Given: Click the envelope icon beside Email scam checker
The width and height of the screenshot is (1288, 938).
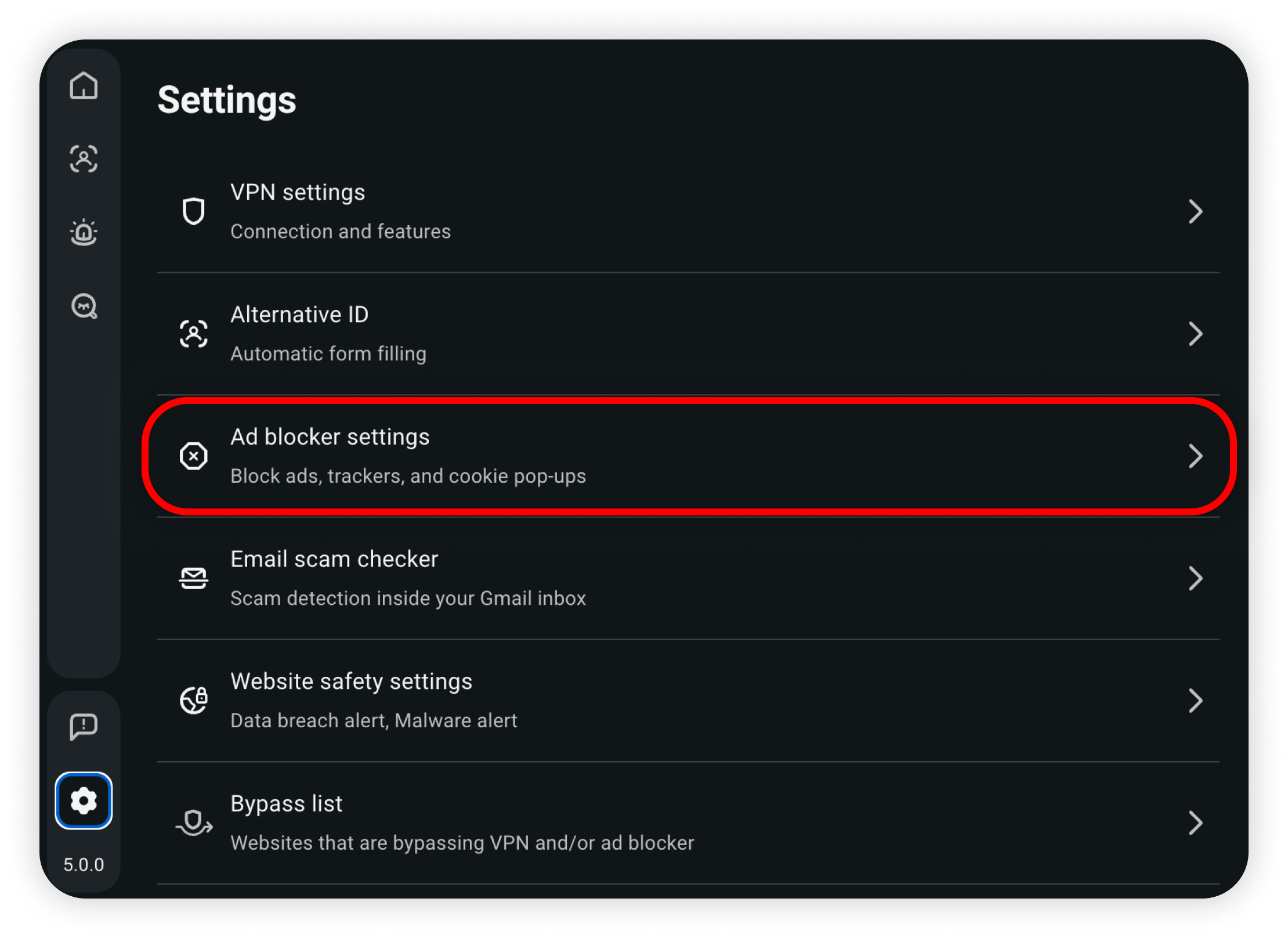Looking at the screenshot, I should pyautogui.click(x=193, y=578).
